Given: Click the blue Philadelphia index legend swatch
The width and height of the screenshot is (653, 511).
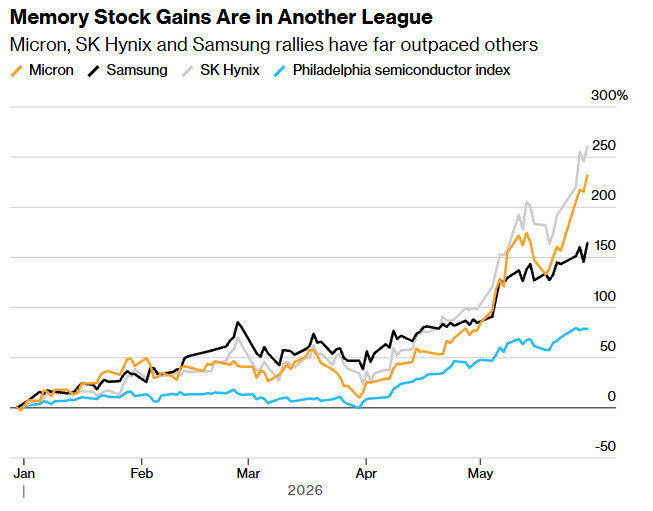Looking at the screenshot, I should click(x=280, y=71).
